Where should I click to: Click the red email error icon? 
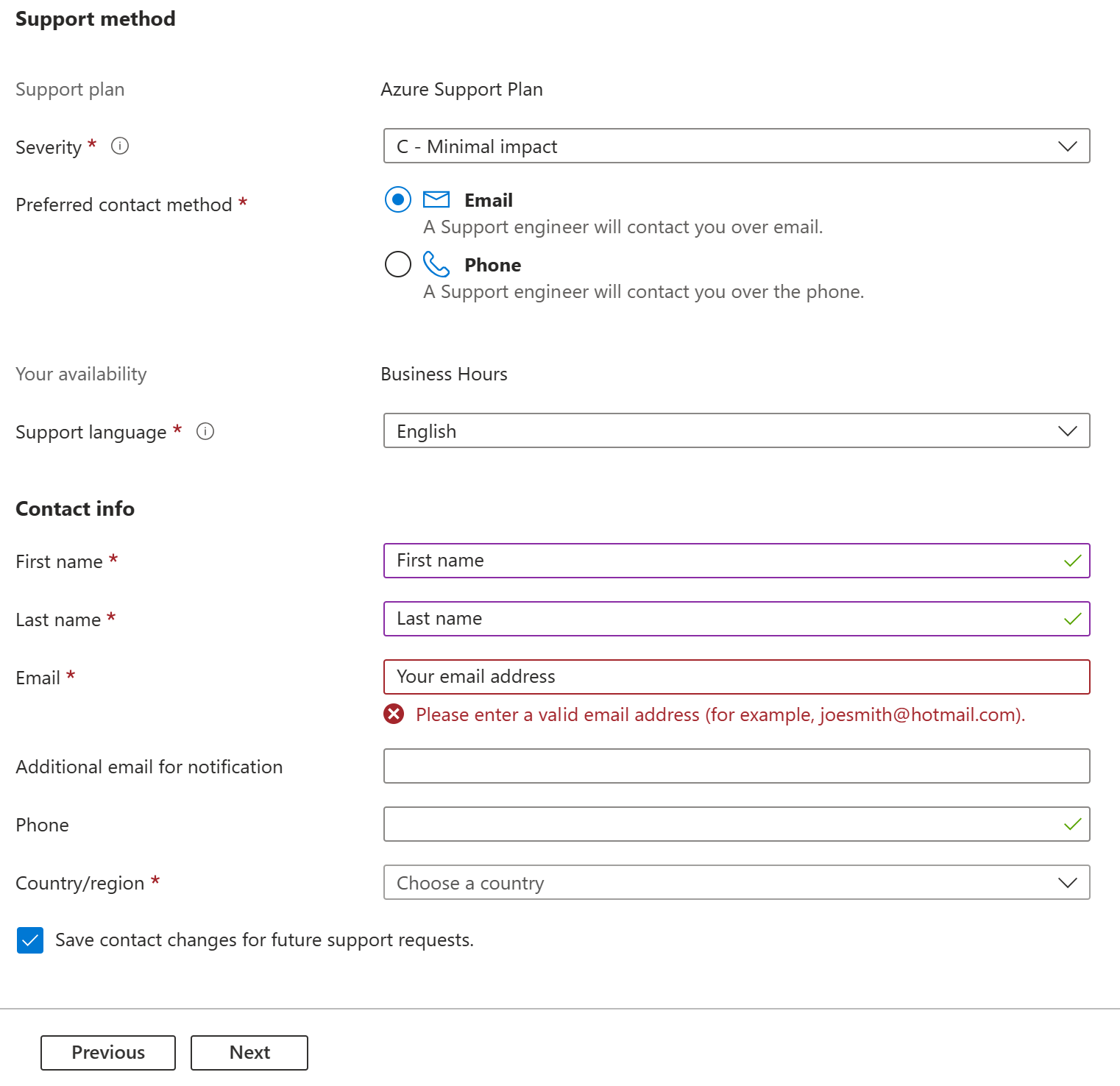point(394,714)
